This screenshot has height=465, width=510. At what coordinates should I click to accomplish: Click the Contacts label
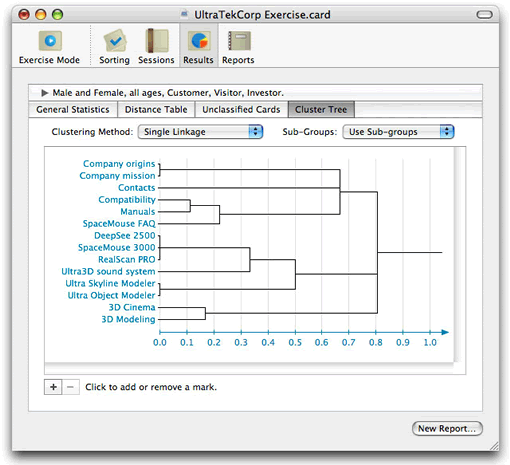[x=137, y=188]
